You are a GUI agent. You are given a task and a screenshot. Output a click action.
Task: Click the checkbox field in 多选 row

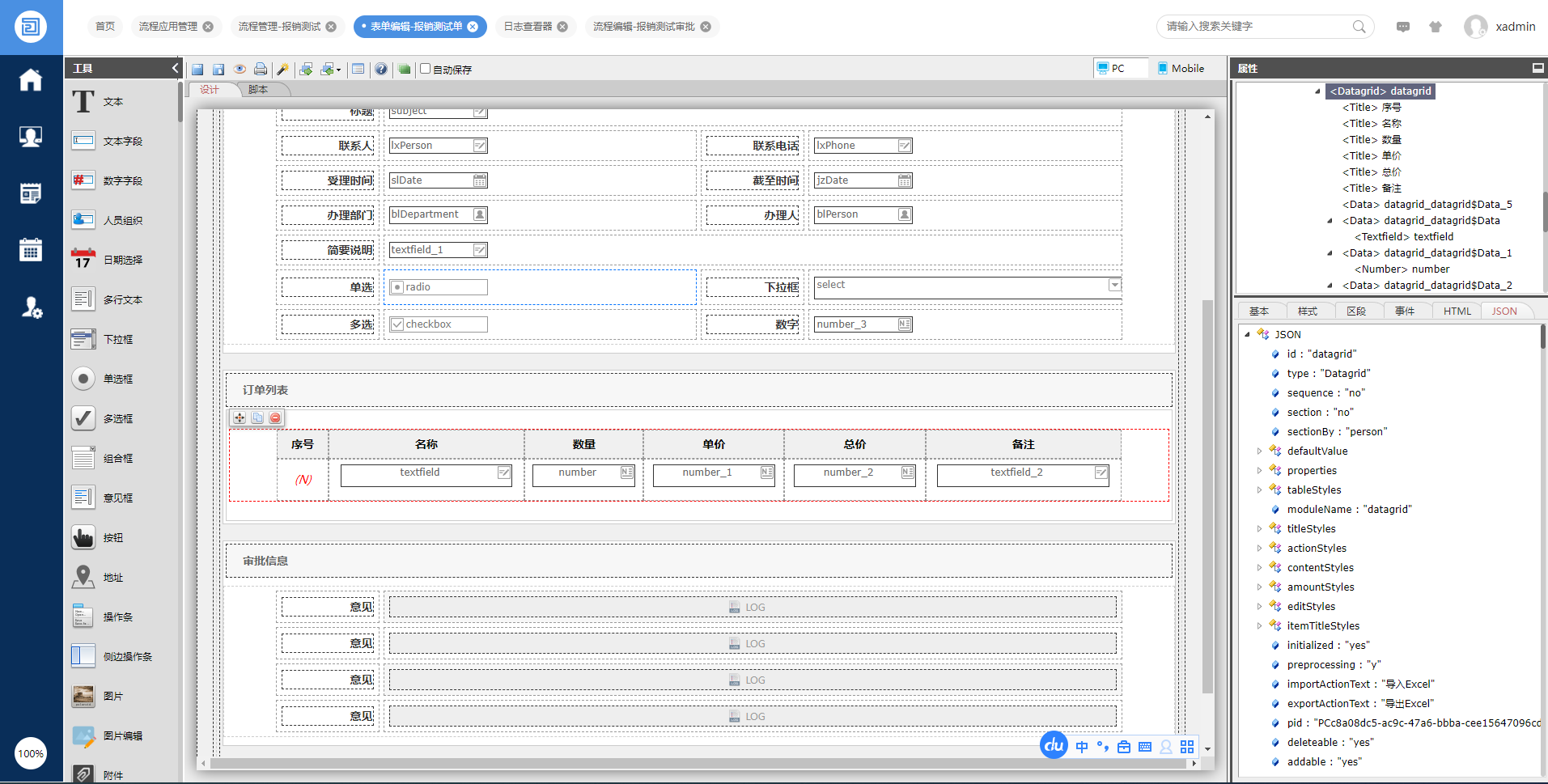438,324
